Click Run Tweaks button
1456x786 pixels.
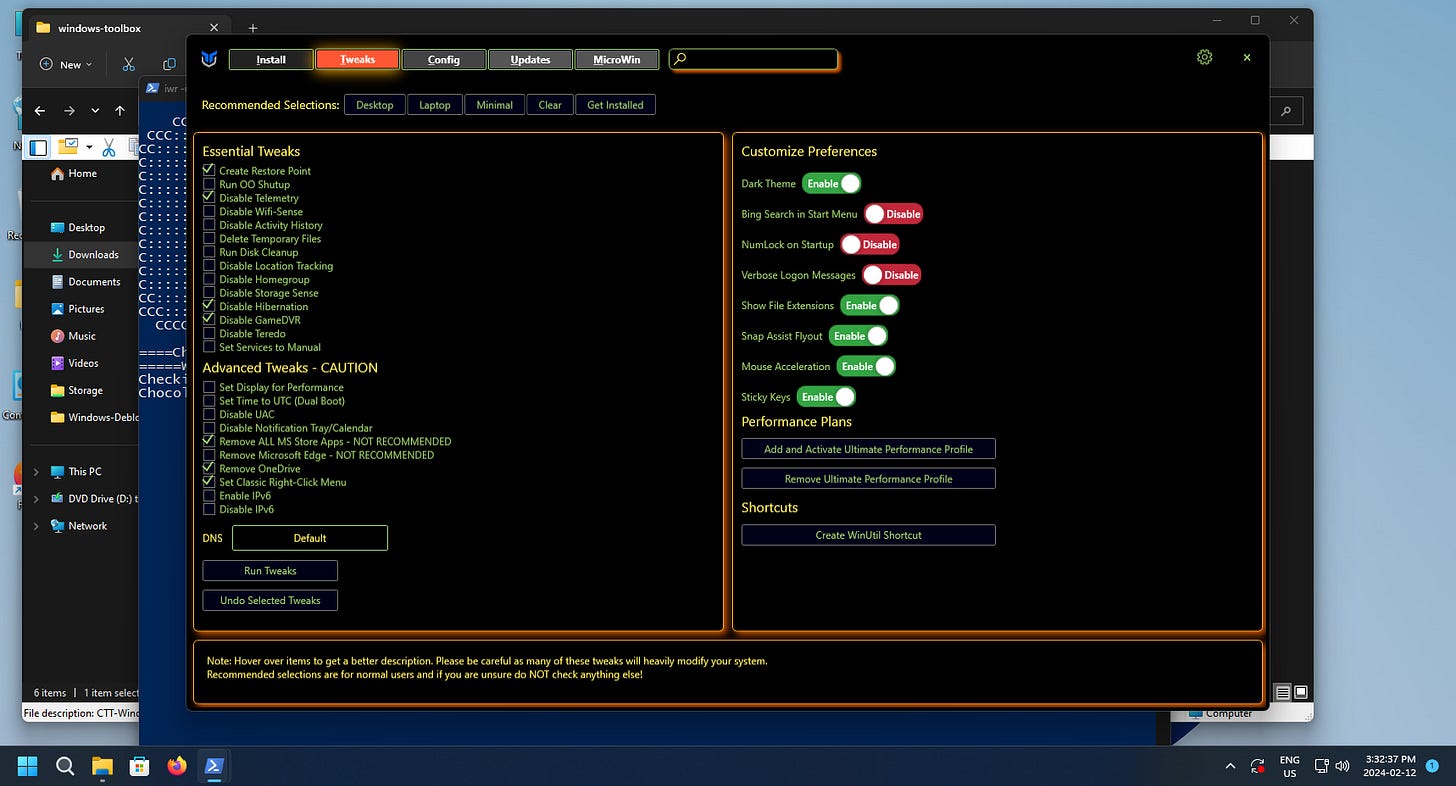click(270, 570)
